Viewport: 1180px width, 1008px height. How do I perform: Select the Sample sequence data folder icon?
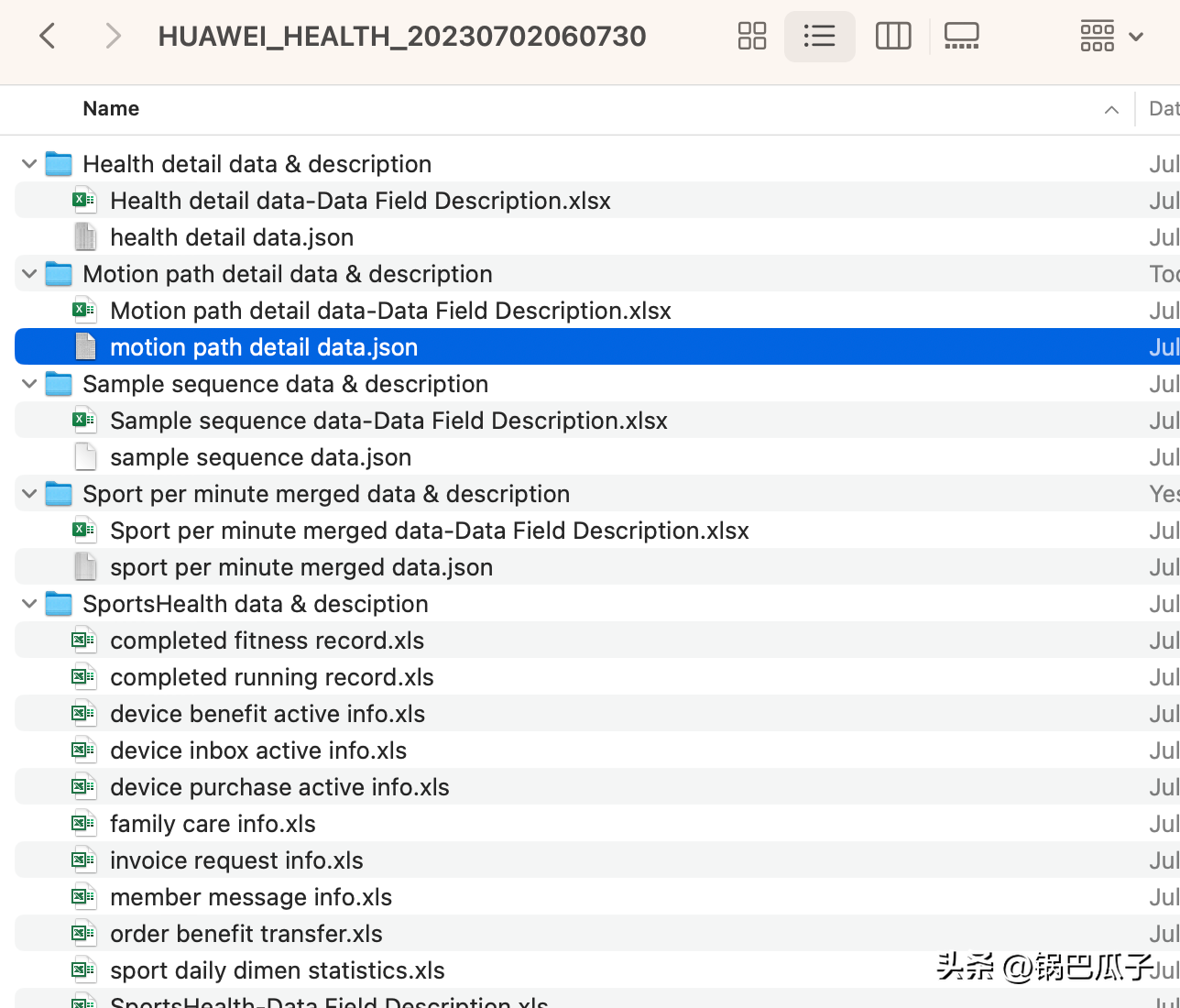[x=59, y=384]
